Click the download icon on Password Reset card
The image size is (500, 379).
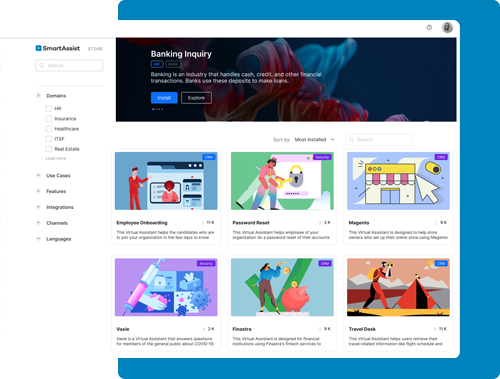(320, 223)
